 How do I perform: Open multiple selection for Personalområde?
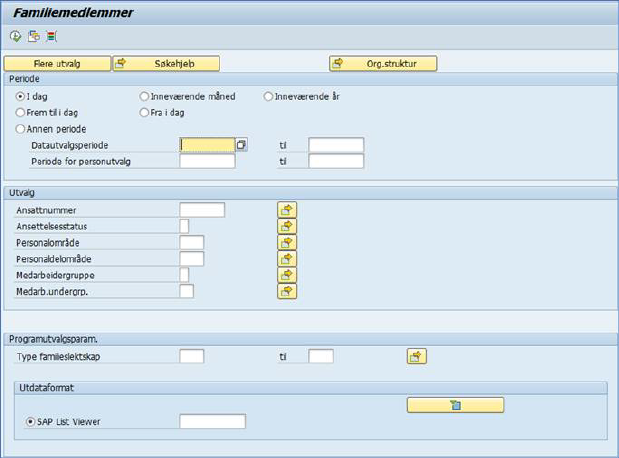tap(287, 242)
